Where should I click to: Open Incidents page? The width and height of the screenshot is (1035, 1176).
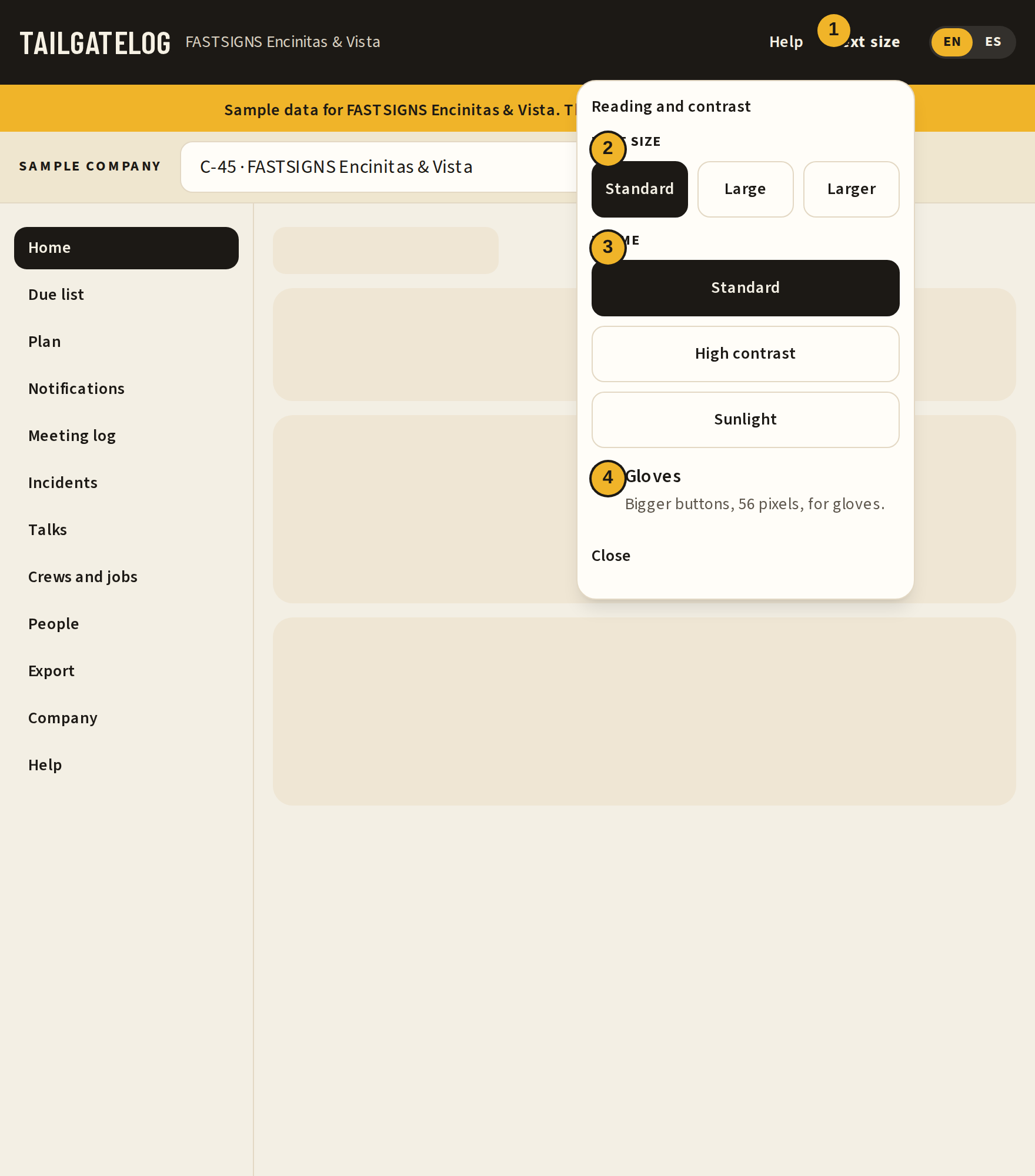(x=126, y=483)
